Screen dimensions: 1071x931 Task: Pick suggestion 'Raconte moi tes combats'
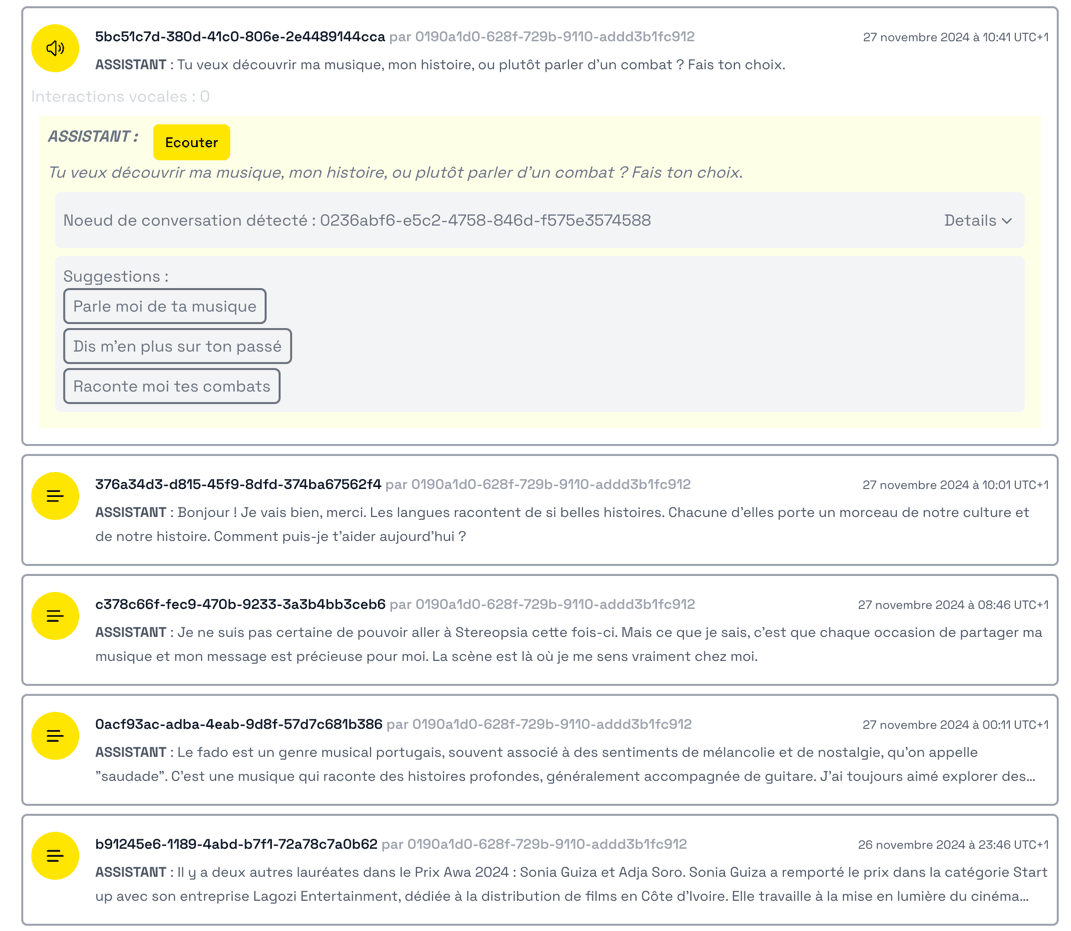[x=171, y=386]
